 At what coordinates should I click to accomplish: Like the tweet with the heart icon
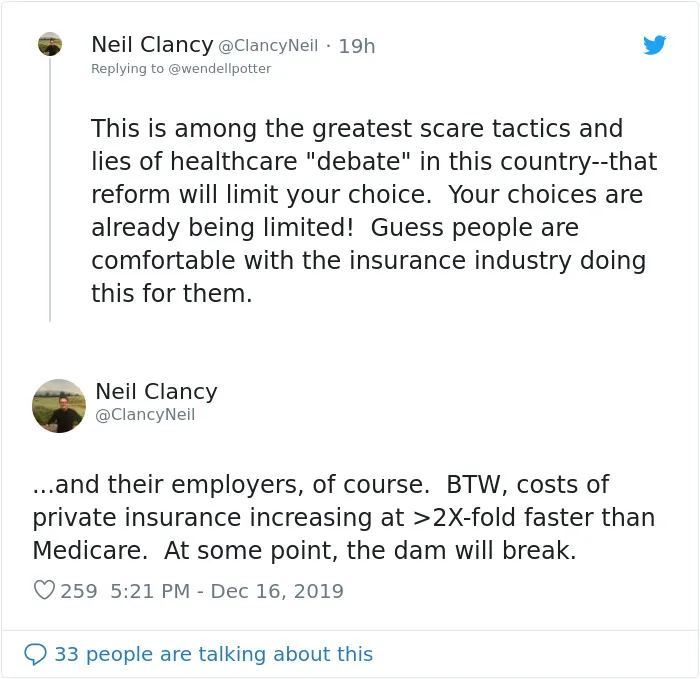[x=44, y=590]
